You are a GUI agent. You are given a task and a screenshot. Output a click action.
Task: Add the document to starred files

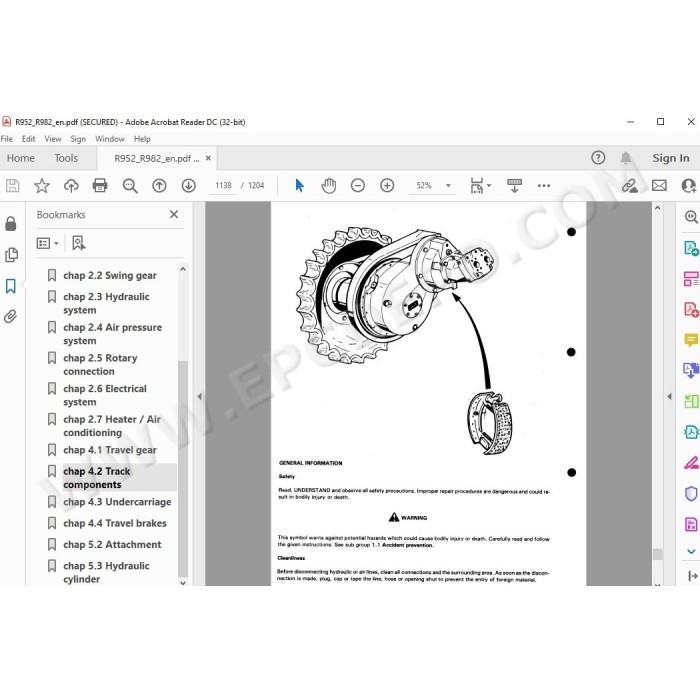point(42,185)
